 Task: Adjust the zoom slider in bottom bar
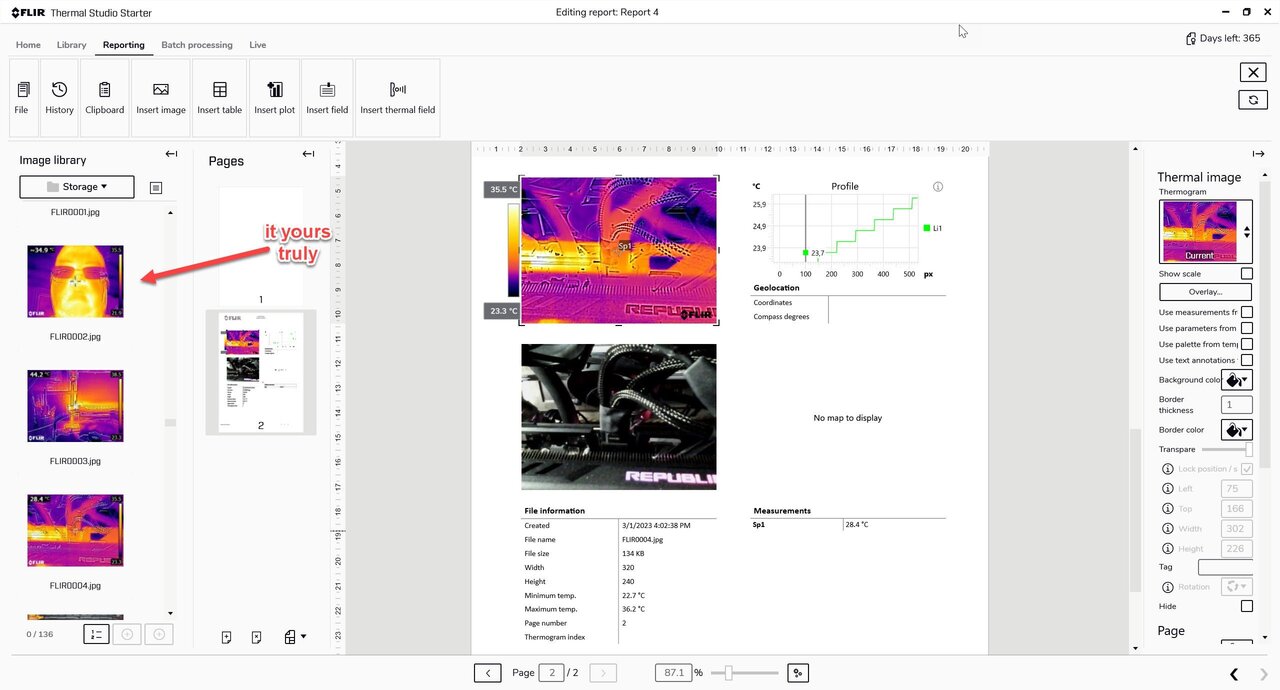[x=728, y=673]
